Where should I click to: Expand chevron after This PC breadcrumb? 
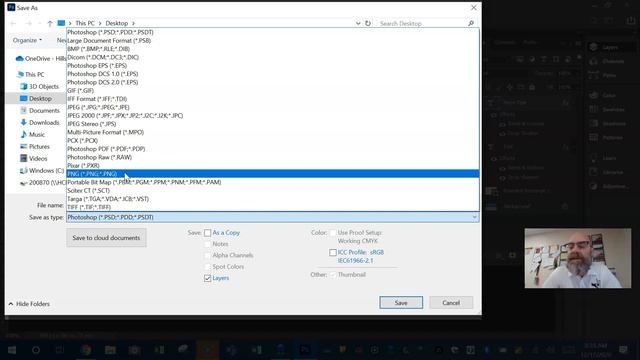(100, 23)
